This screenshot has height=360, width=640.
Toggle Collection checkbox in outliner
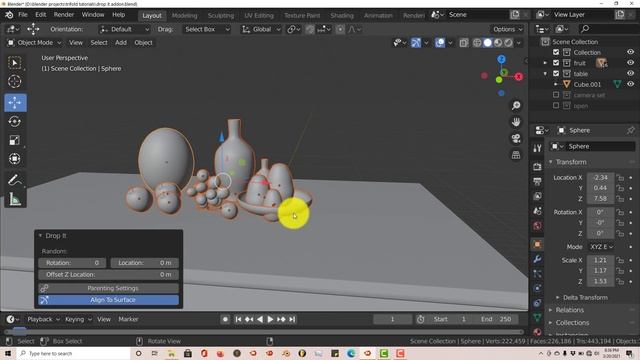click(x=556, y=52)
